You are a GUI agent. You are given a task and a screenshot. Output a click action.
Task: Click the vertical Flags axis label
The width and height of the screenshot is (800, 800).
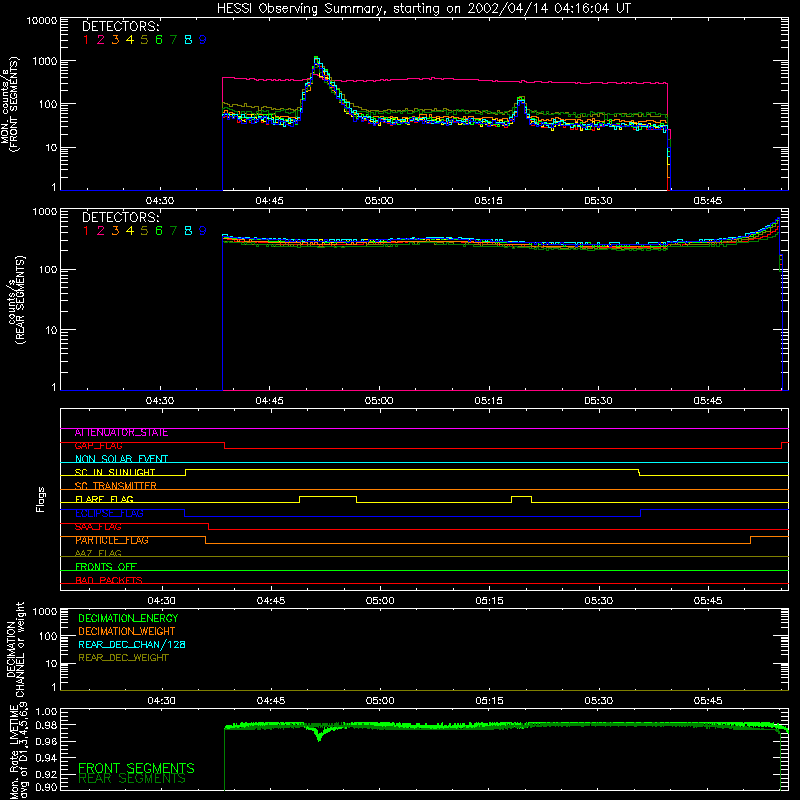click(41, 500)
